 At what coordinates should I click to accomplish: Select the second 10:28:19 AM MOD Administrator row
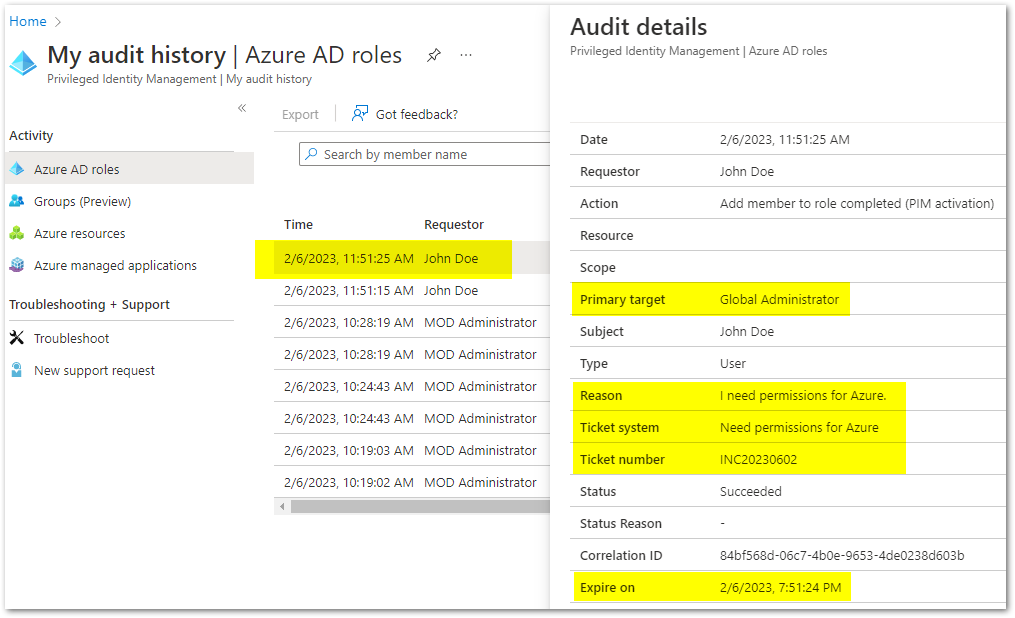tap(412, 355)
